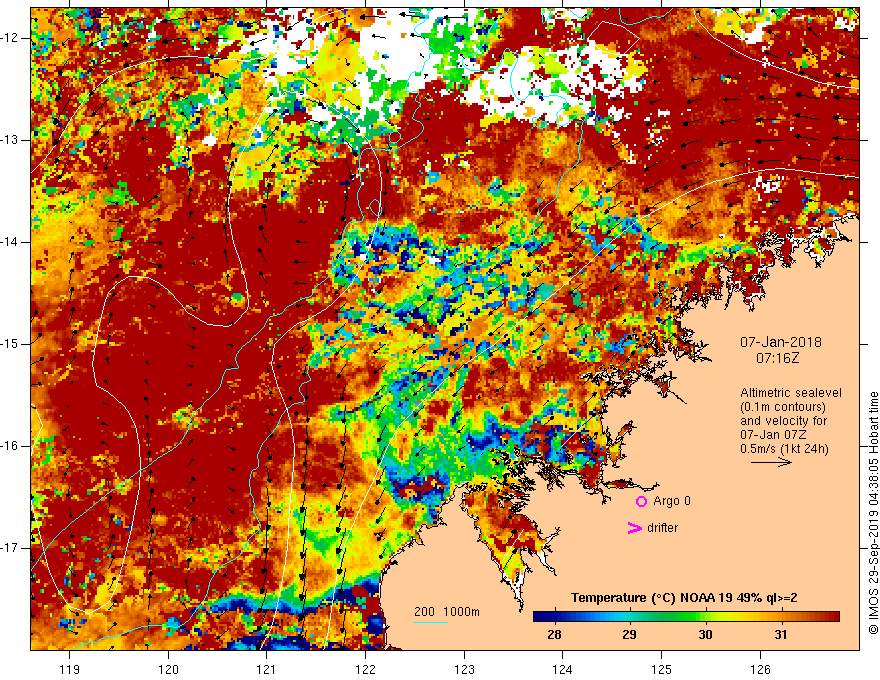Click longitude axis label 120
Screen dimensions: 880x680
tap(168, 669)
